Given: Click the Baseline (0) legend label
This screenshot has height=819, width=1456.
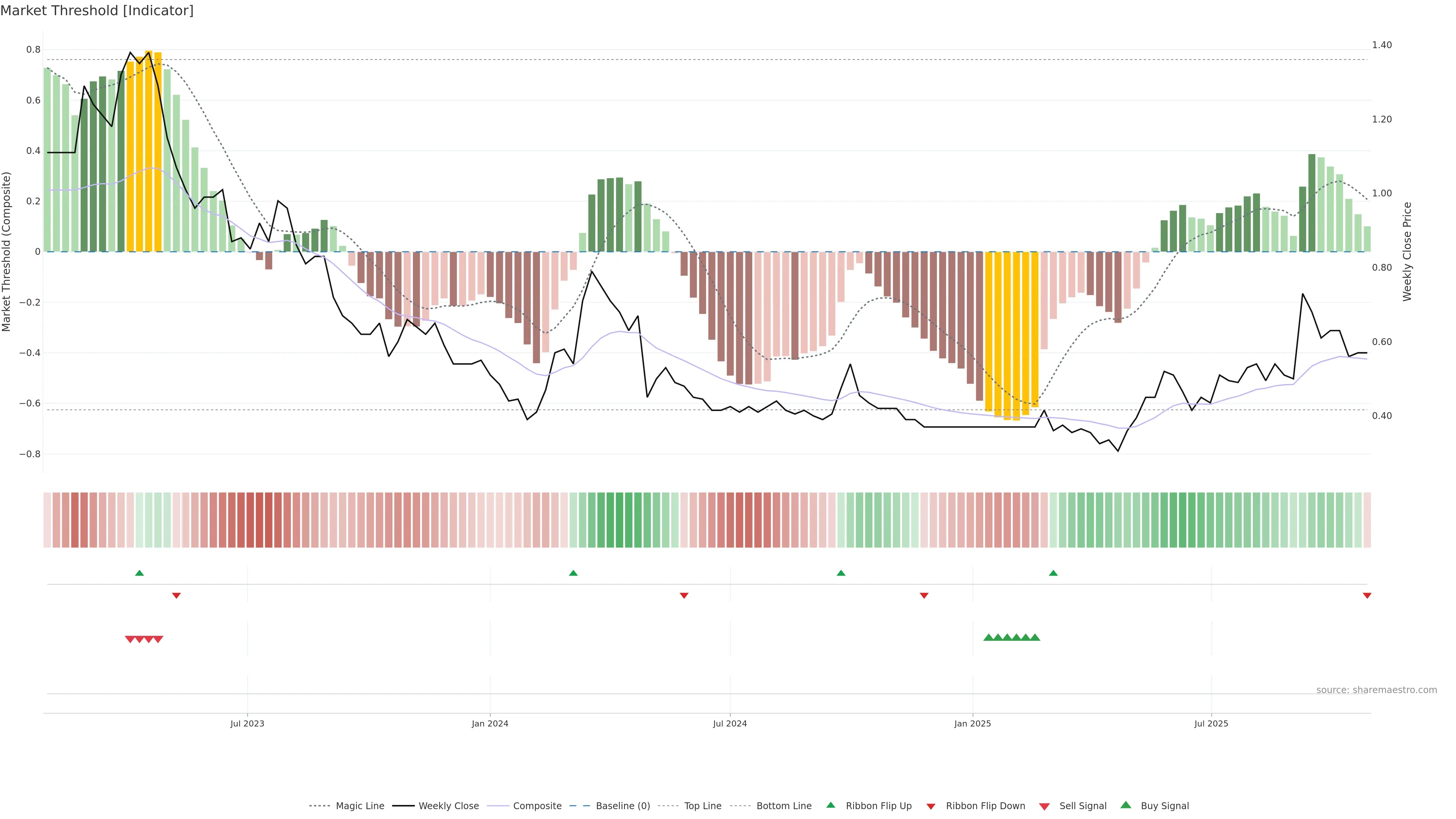Looking at the screenshot, I should tap(623, 806).
